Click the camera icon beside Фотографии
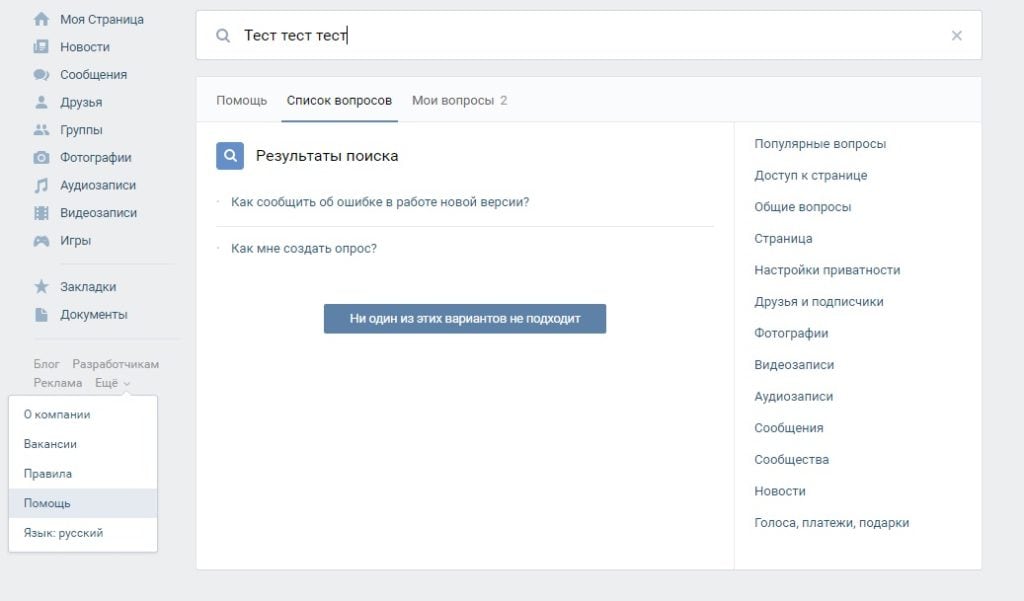 [41, 157]
